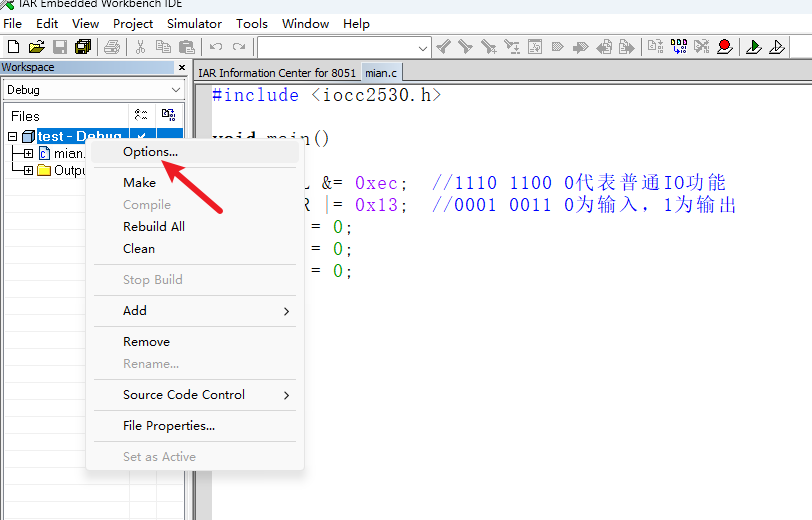Click the Files column header
This screenshot has width=812, height=520.
coord(67,116)
